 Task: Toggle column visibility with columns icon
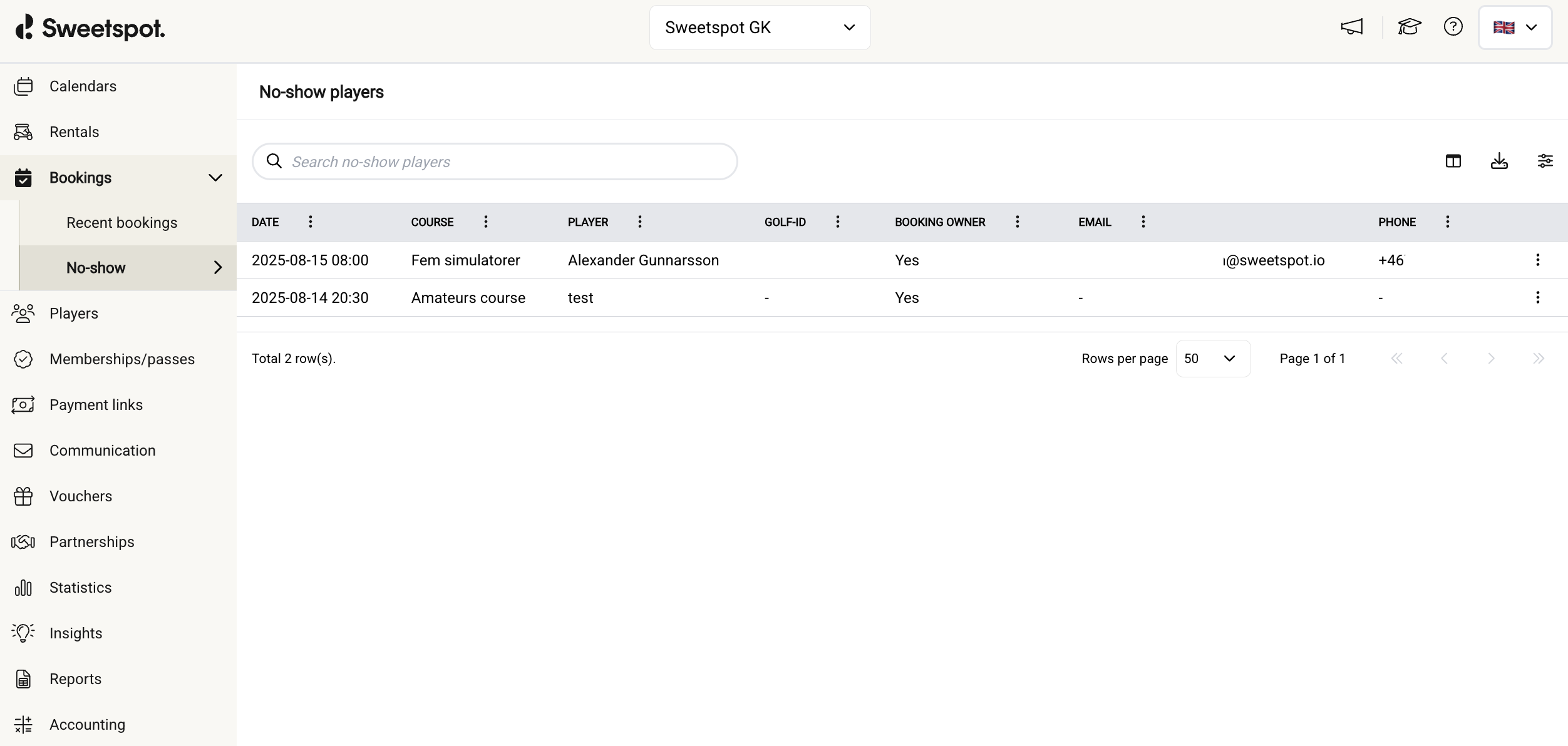click(x=1453, y=161)
